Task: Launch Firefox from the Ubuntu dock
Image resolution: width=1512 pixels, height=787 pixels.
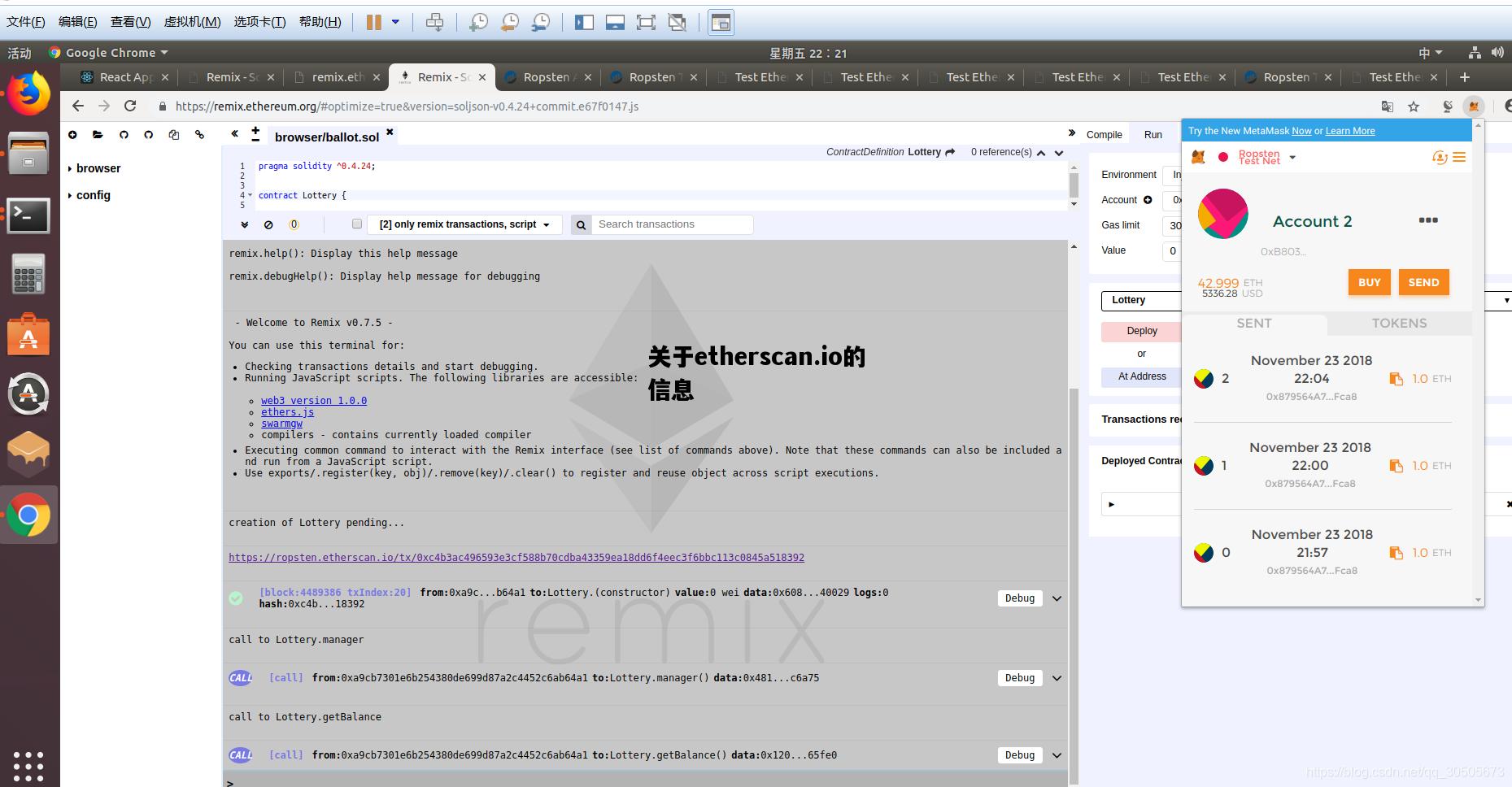Action: click(x=29, y=93)
